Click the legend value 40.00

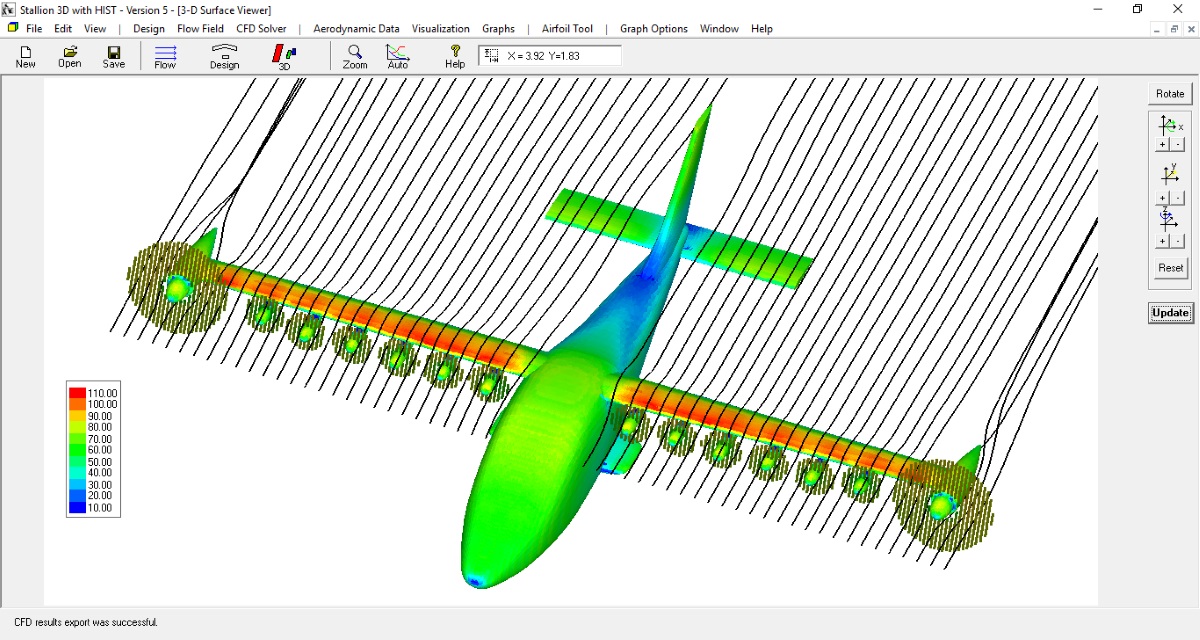coord(101,474)
